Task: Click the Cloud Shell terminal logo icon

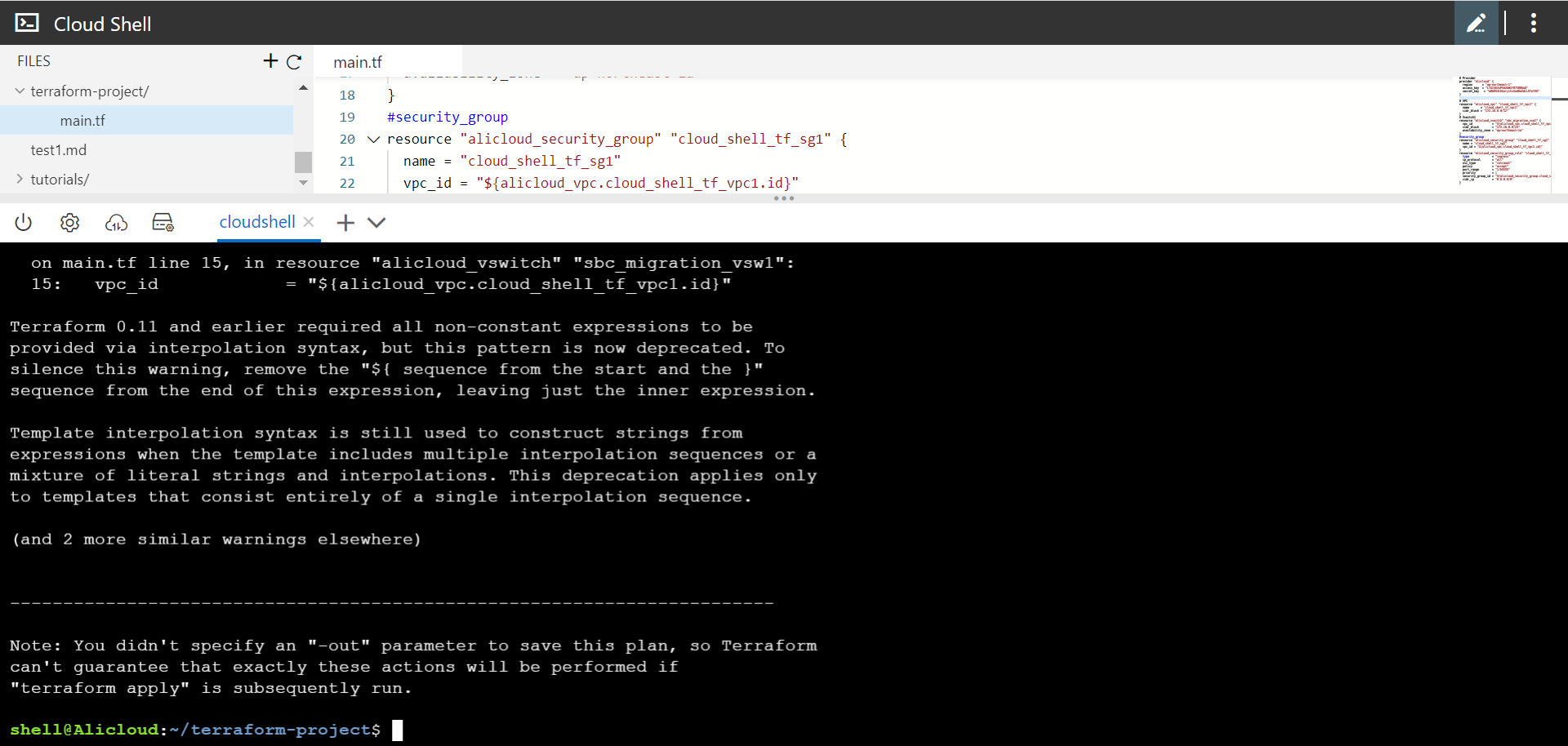Action: tap(27, 23)
